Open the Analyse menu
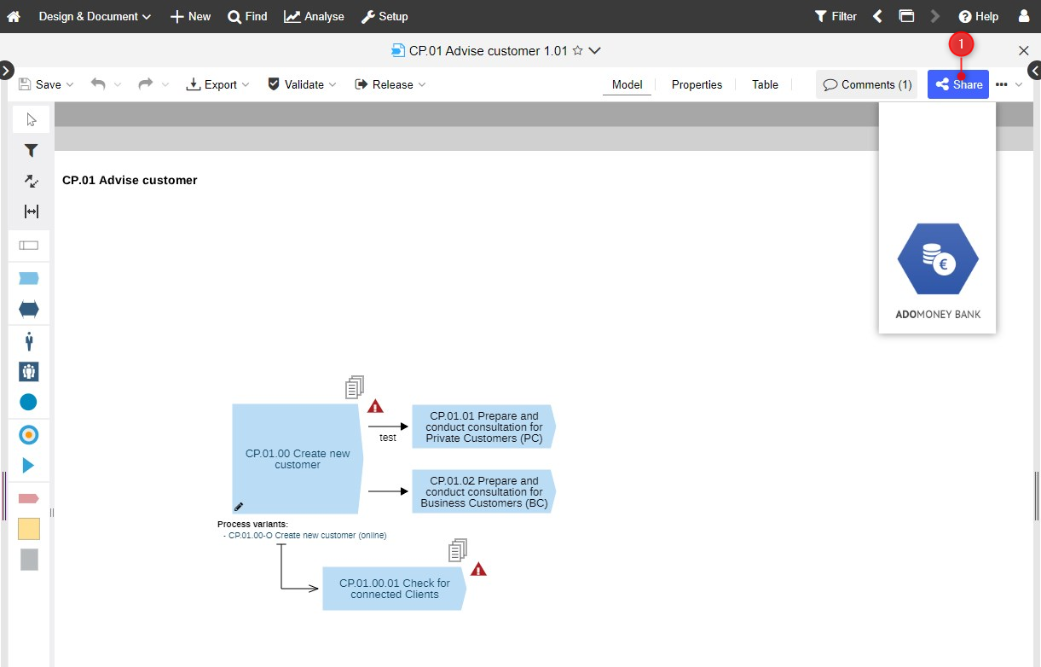The height and width of the screenshot is (667, 1041). (314, 17)
